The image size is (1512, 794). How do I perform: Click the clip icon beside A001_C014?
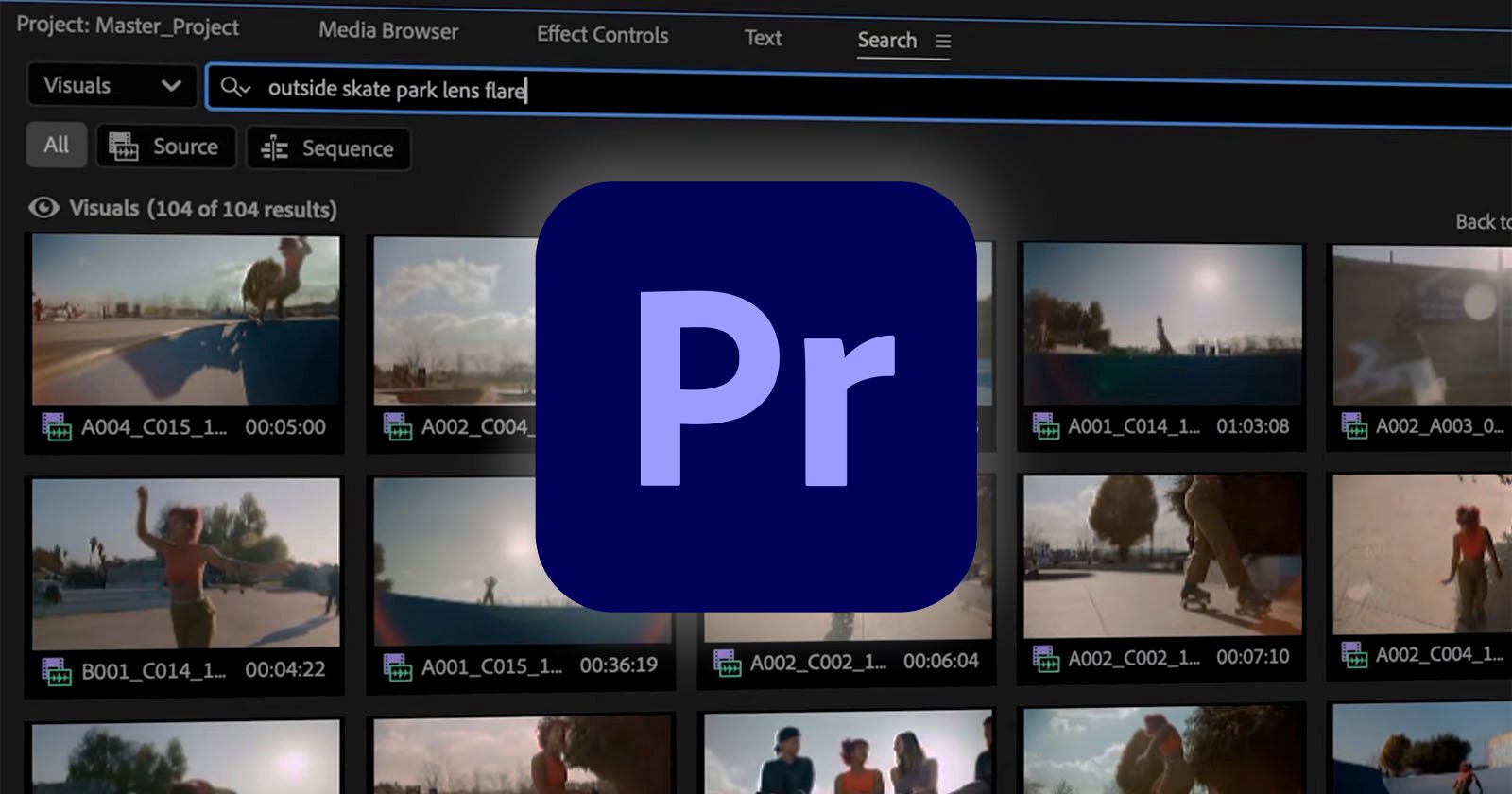pos(1046,426)
